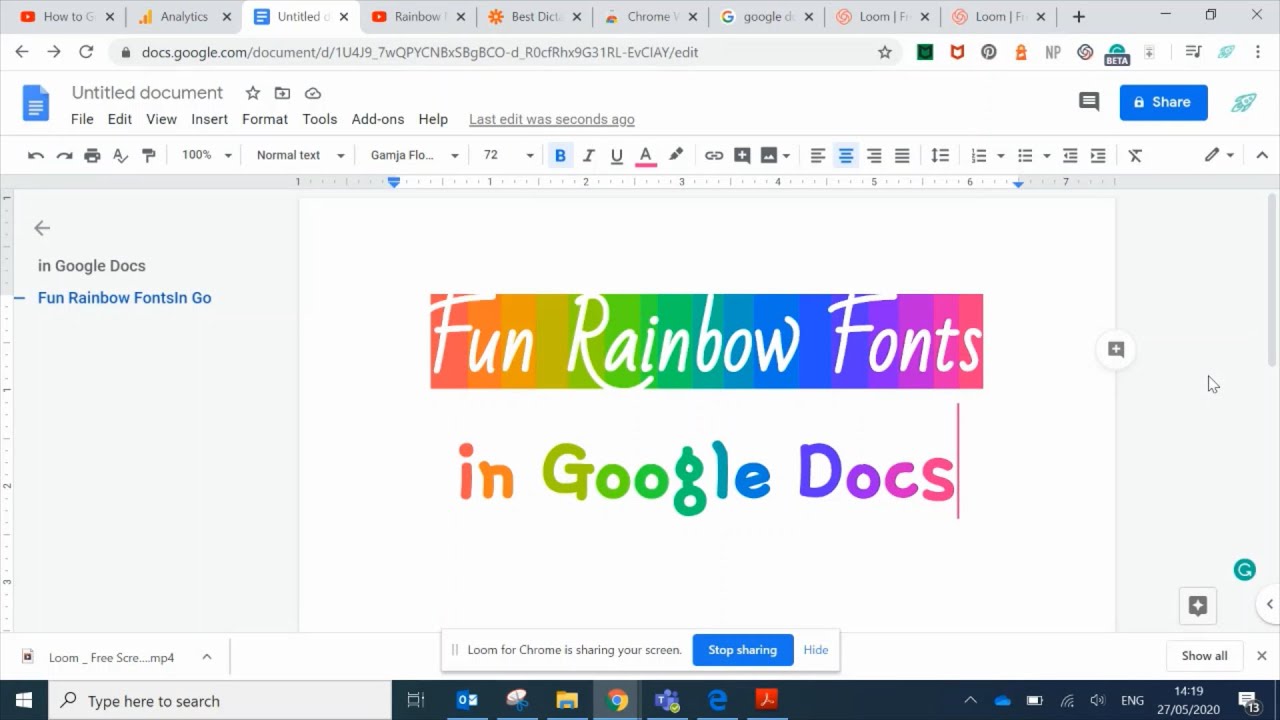The height and width of the screenshot is (720, 1280).
Task: Click Last edit was seconds ago link
Action: coord(552,119)
